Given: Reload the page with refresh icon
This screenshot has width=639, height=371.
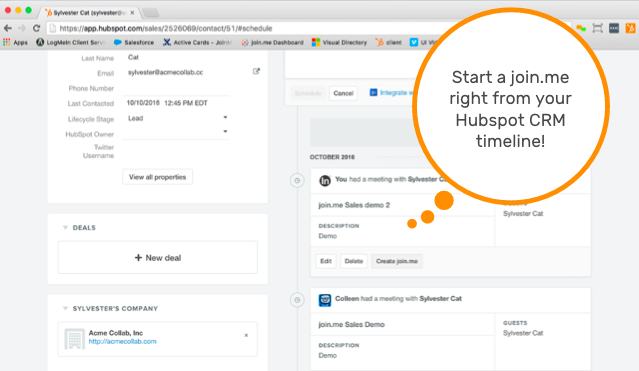Looking at the screenshot, I should [37, 28].
